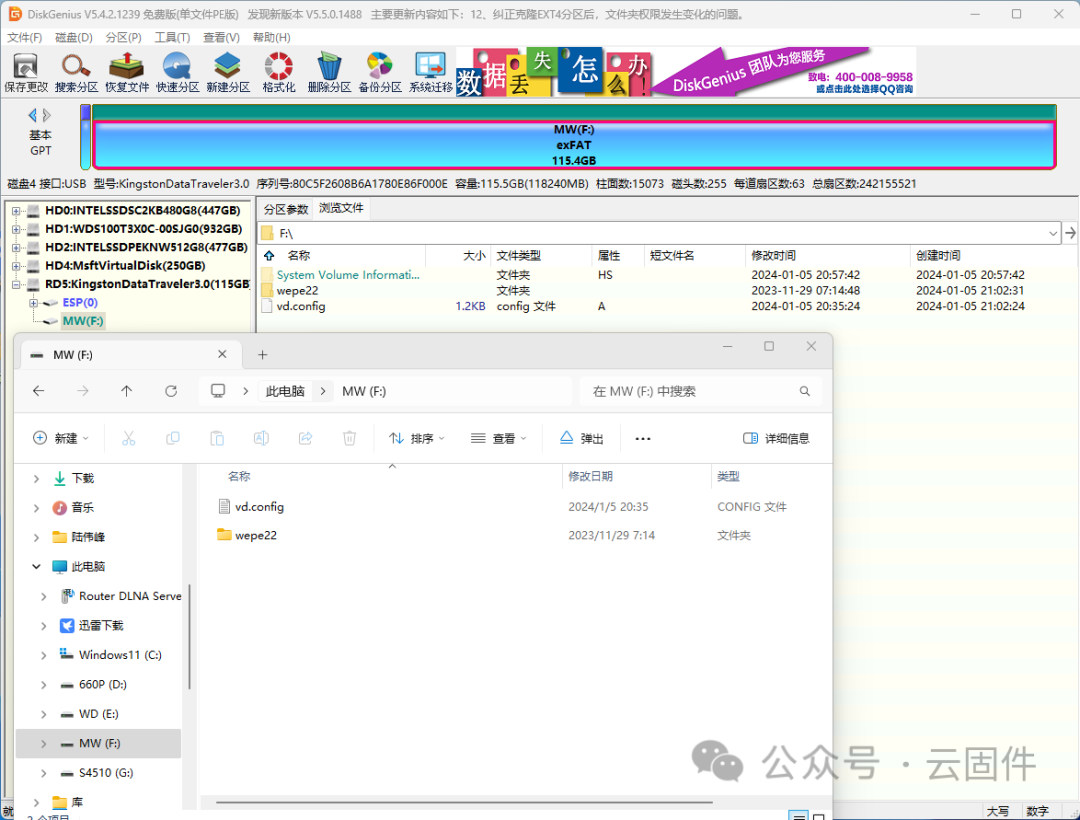
Task: Open the Backup Partition (备份分区) tool
Action: (380, 72)
